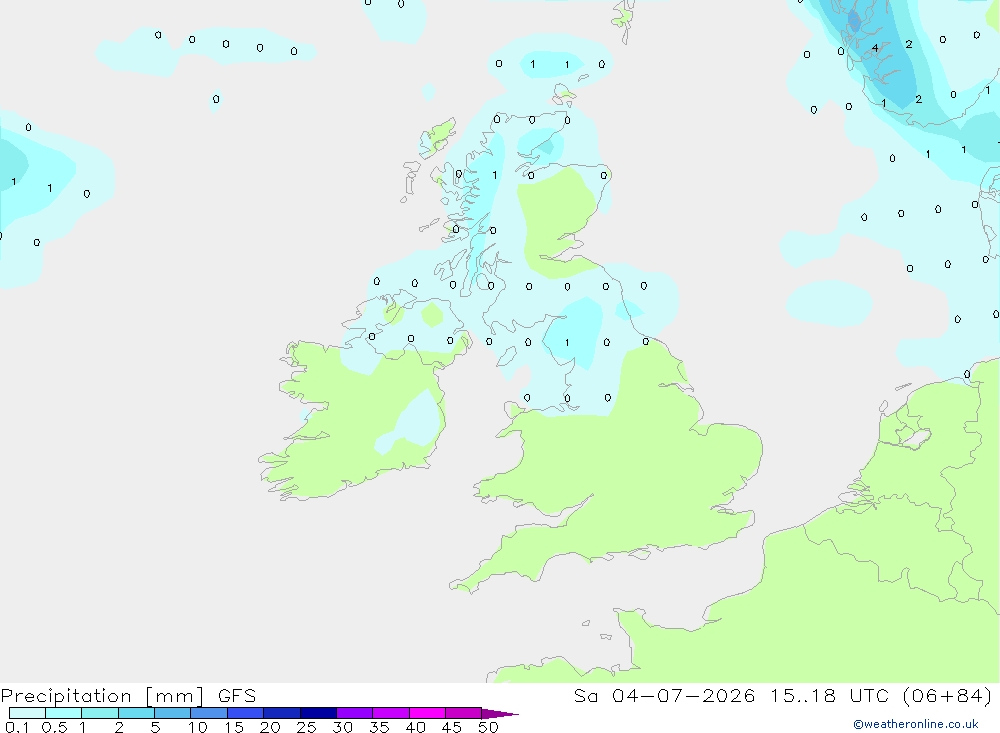Pick the 15–20 mm legend color swatch
The width and height of the screenshot is (1000, 733).
245,713
